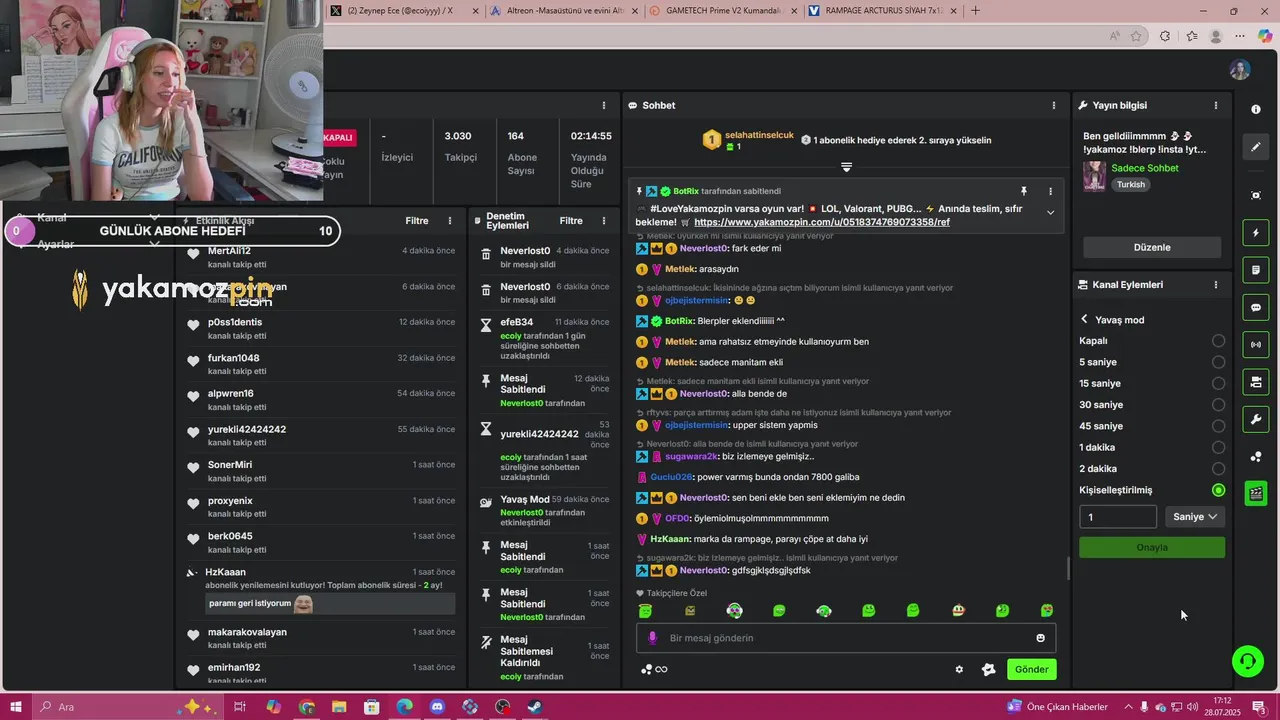Viewport: 1280px width, 720px height.
Task: Select the first green halo follower emote
Action: click(x=645, y=610)
